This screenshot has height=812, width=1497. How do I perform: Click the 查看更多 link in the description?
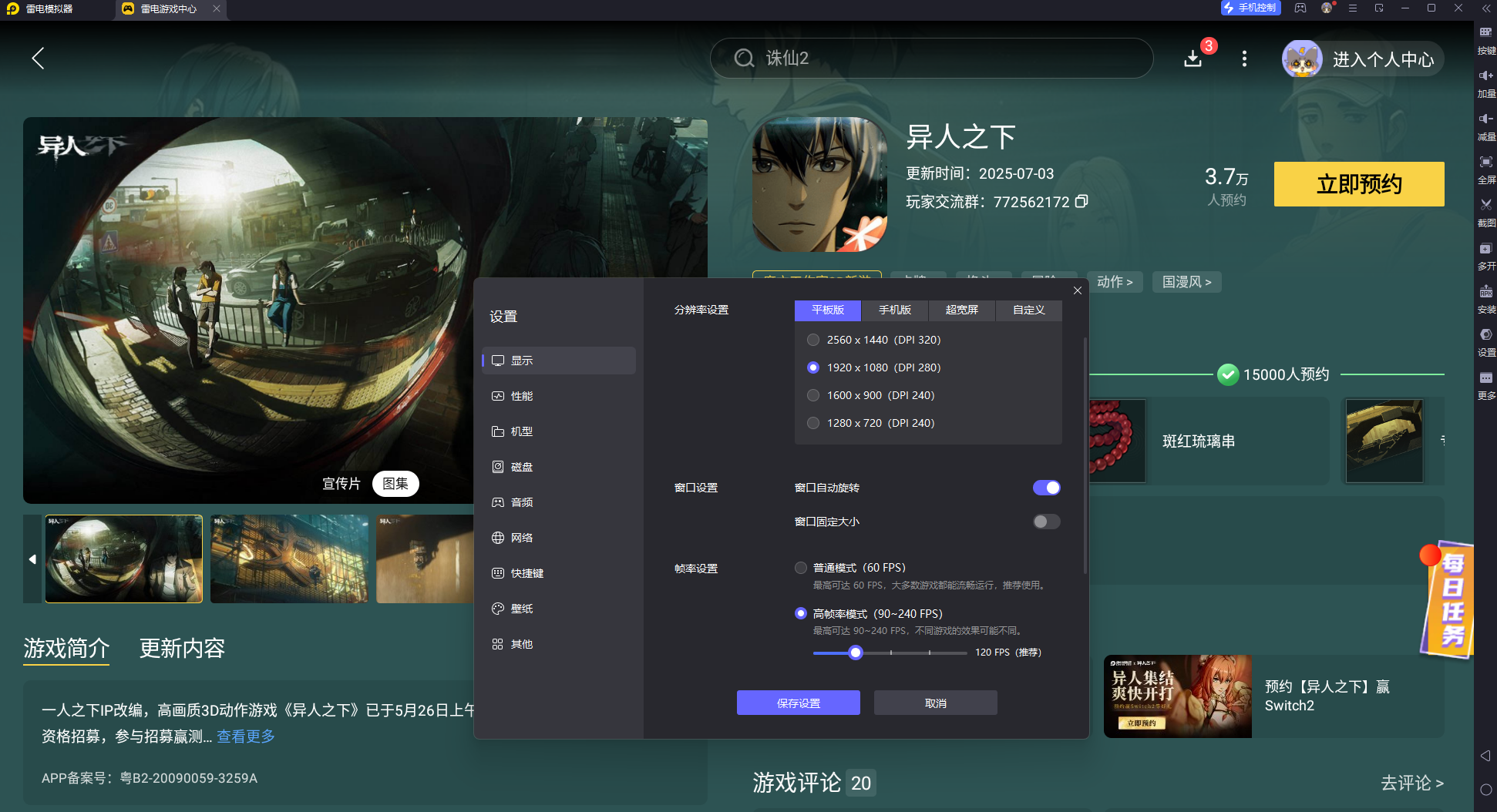246,737
